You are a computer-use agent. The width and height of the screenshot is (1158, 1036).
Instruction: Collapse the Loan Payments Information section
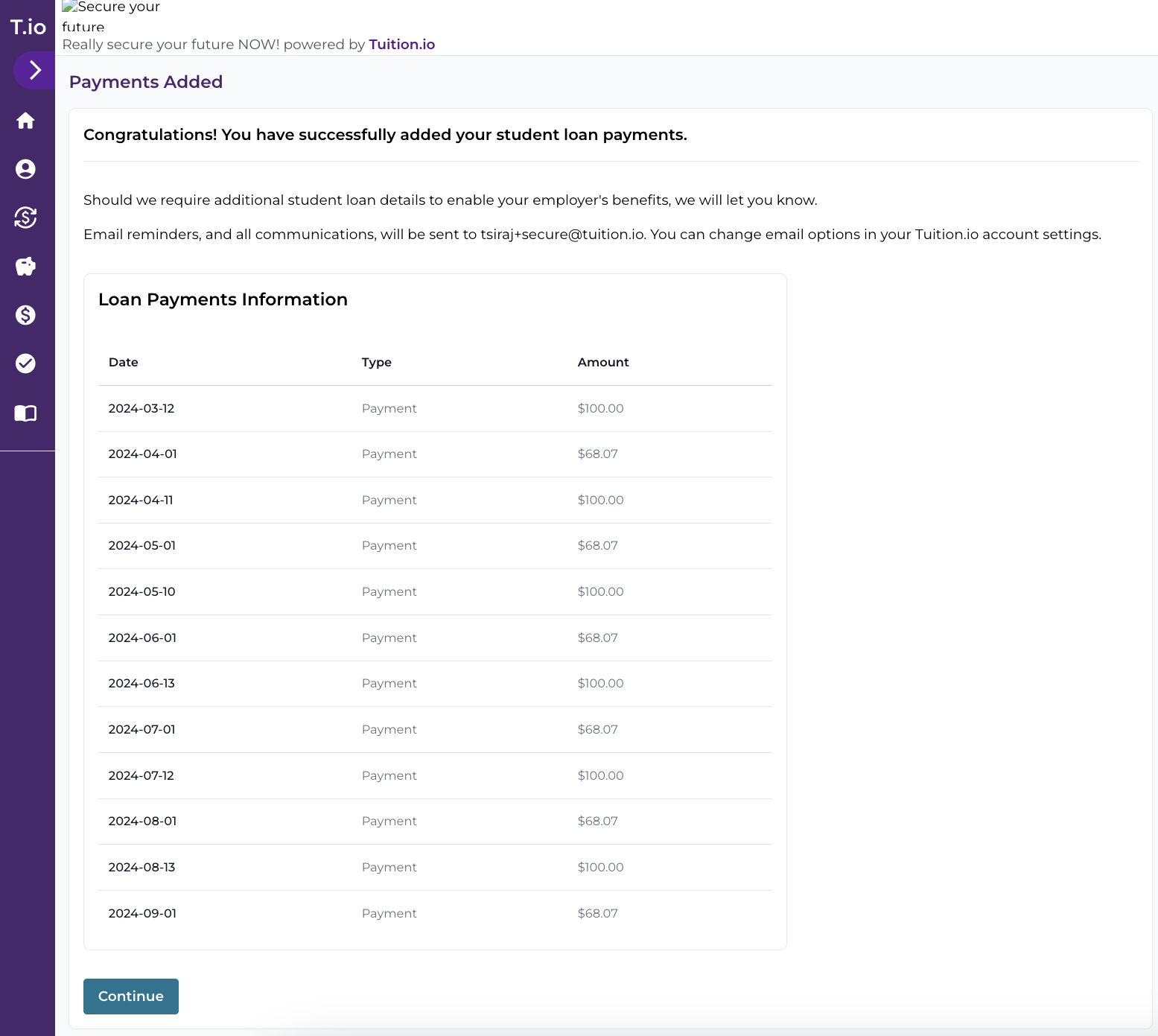click(223, 299)
